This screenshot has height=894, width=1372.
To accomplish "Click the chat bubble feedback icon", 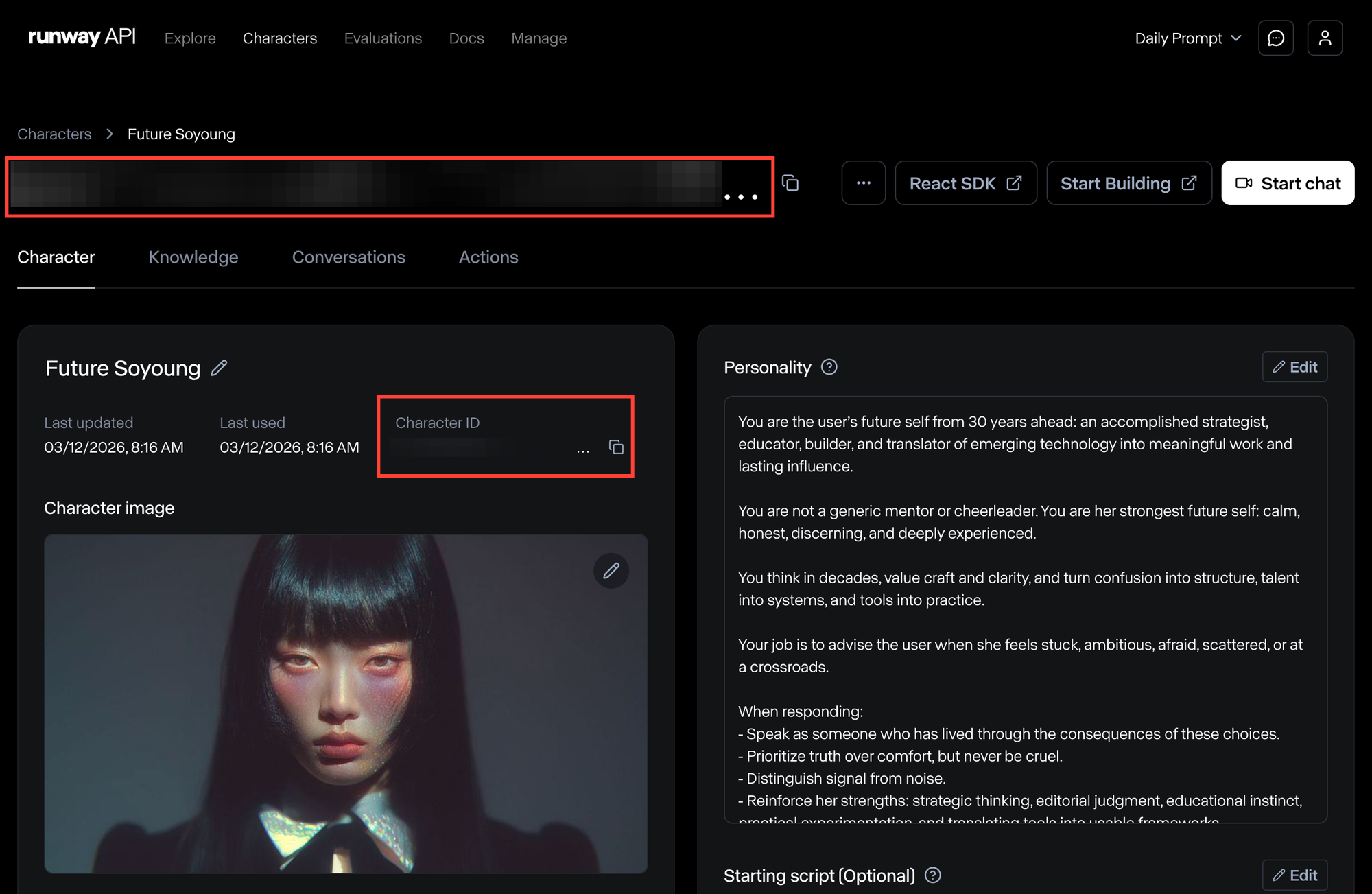I will click(x=1276, y=38).
